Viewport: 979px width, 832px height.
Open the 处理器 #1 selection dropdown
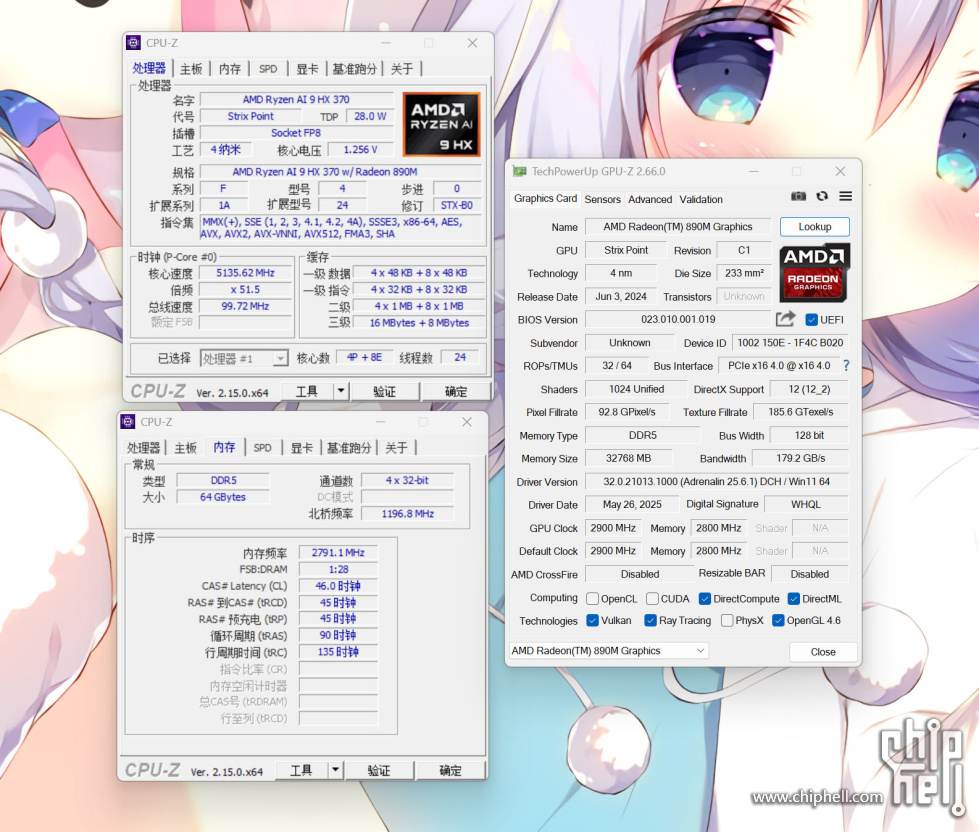[244, 358]
